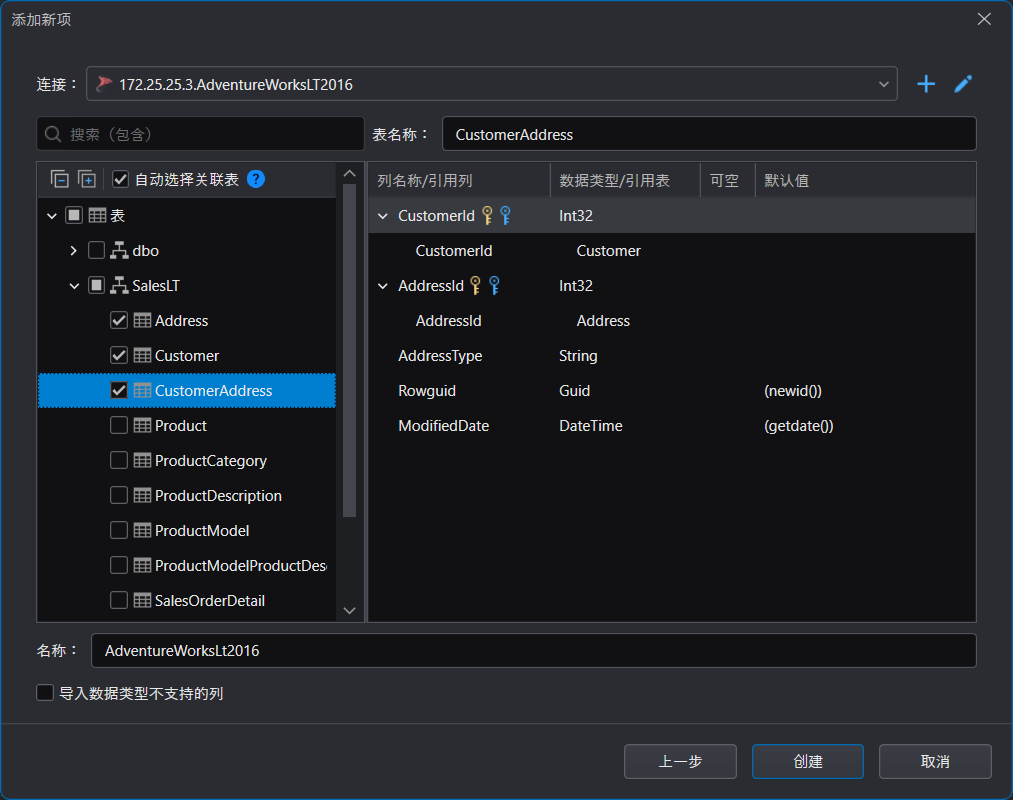1013x800 pixels.
Task: Click the 列名称/引用列 column header
Action: [x=459, y=180]
